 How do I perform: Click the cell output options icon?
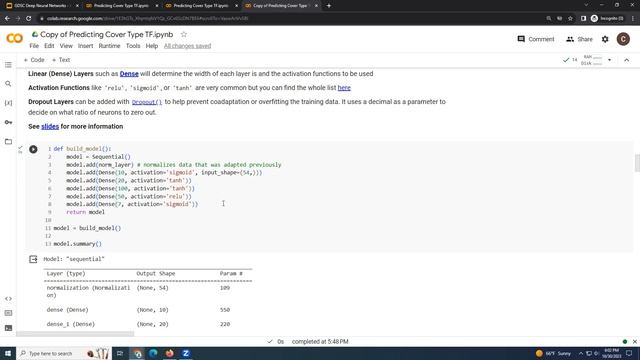click(x=33, y=259)
